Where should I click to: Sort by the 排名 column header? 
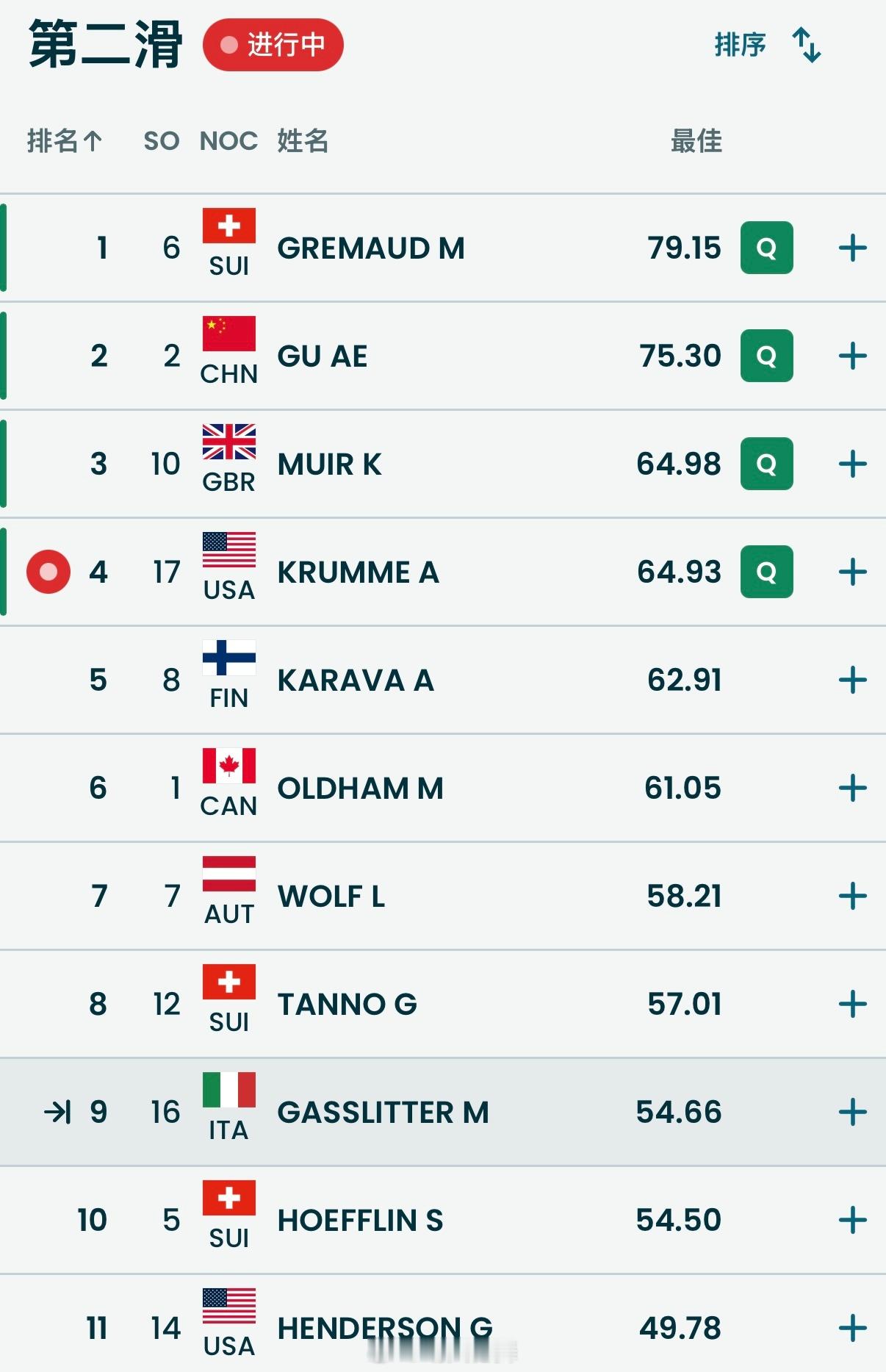point(65,140)
